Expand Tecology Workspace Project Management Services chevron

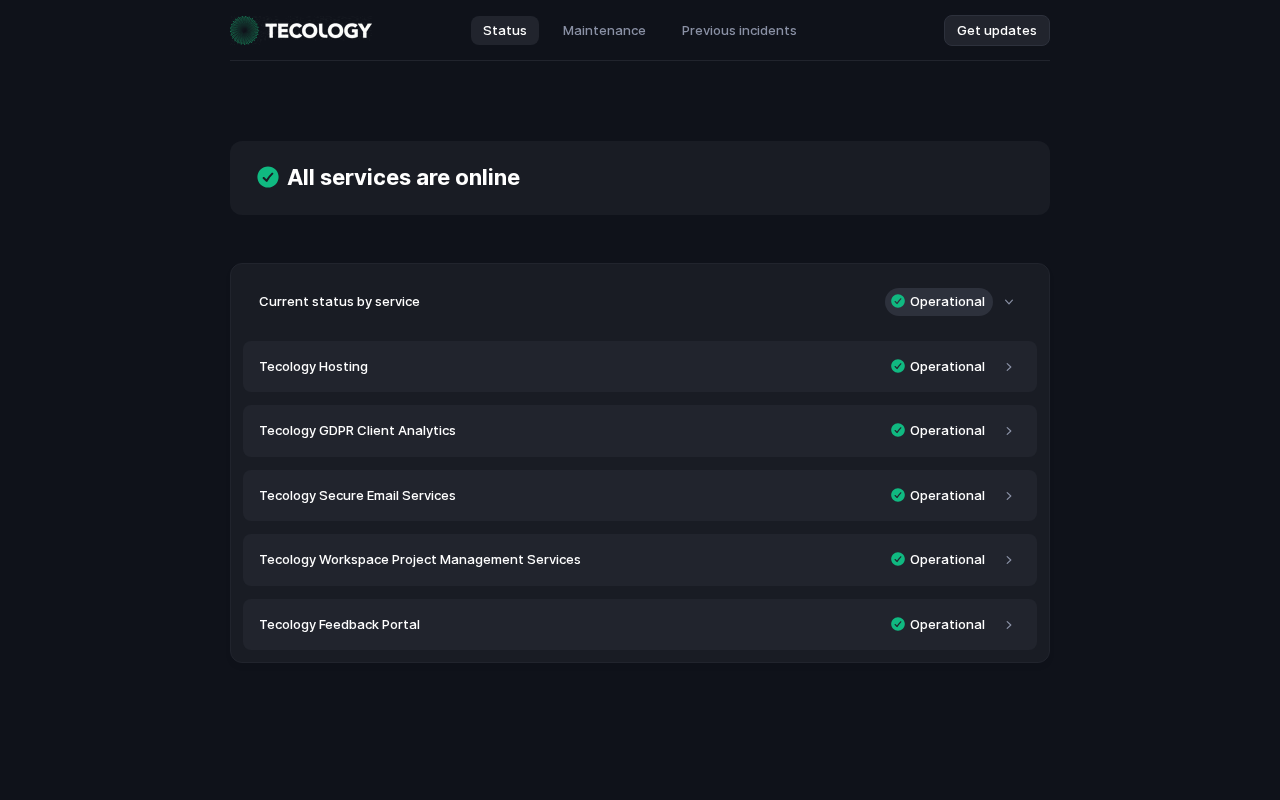coord(1009,560)
